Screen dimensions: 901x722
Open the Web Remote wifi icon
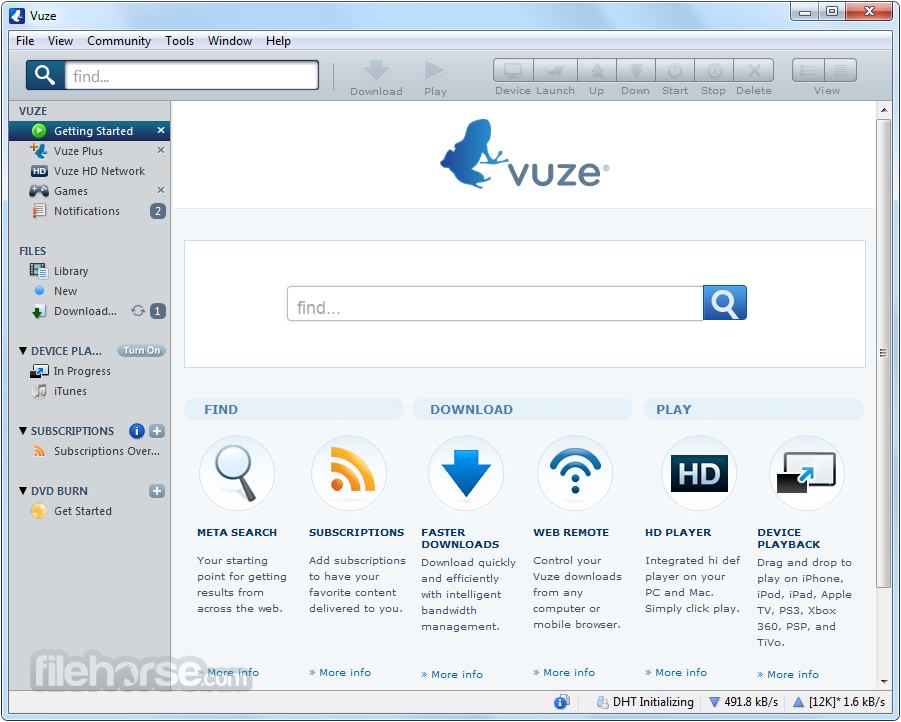[574, 473]
